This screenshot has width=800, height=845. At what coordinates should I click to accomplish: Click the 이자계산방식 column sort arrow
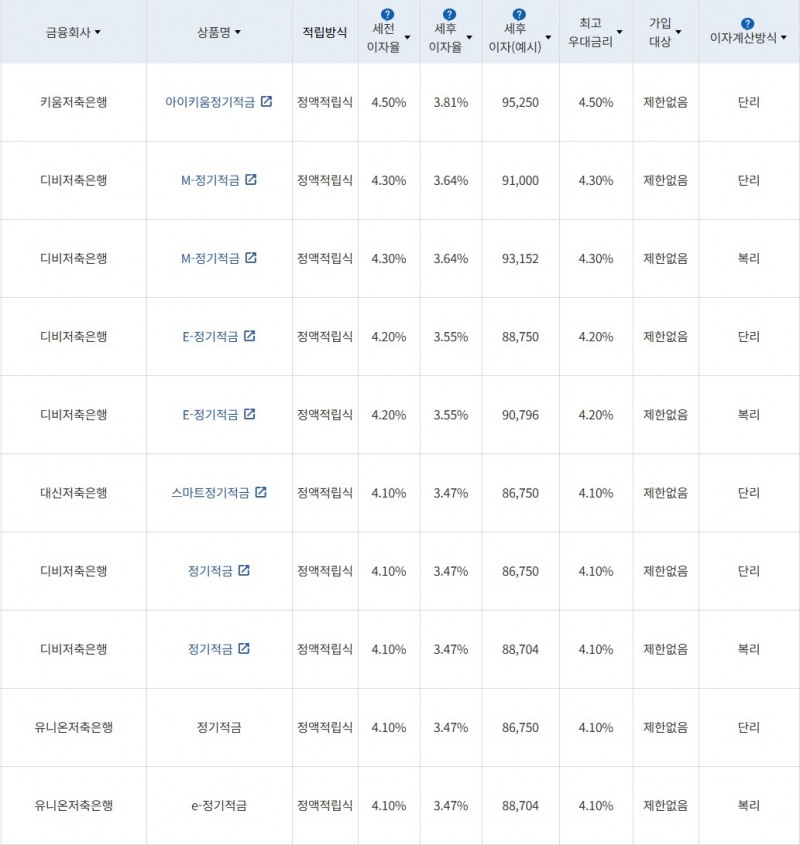(783, 38)
